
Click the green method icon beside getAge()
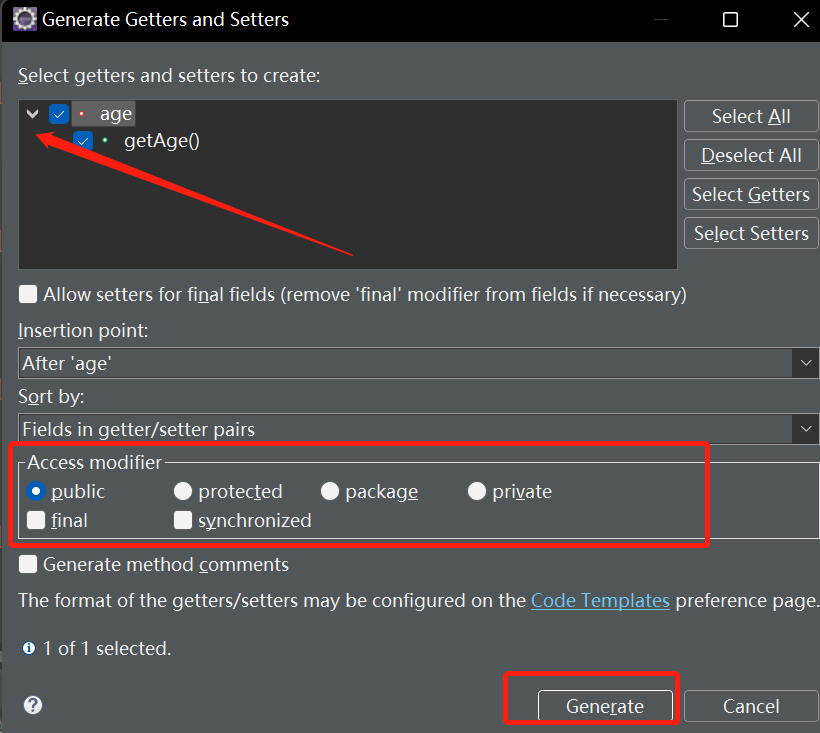pyautogui.click(x=105, y=140)
